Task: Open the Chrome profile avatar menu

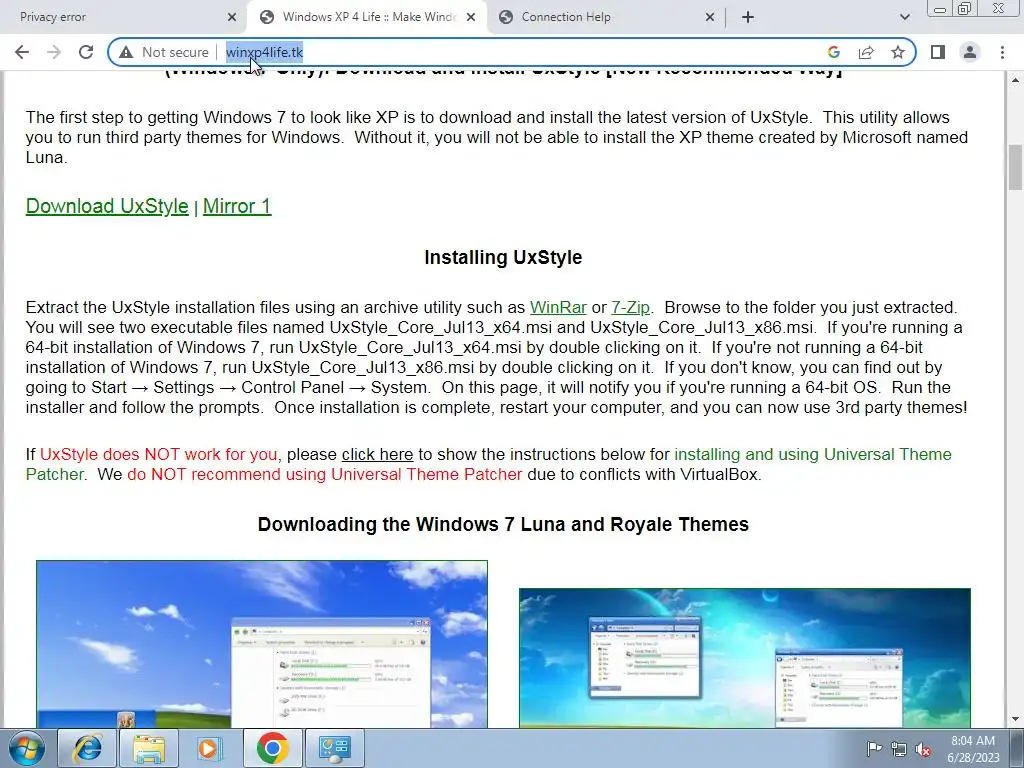Action: 970,52
